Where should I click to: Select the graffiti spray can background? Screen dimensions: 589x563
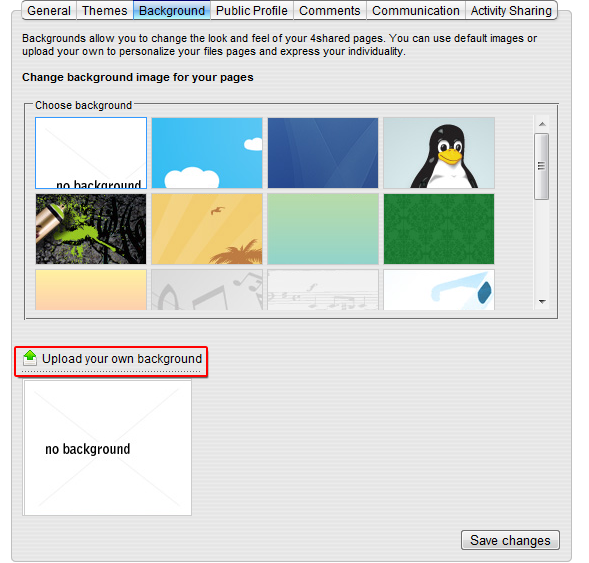pyautogui.click(x=91, y=229)
